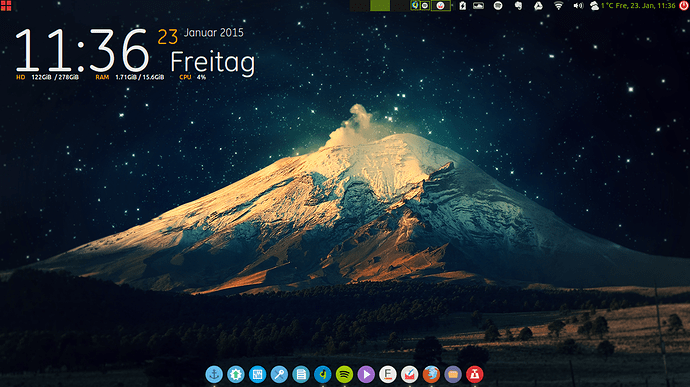The image size is (690, 387).
Task: Click the Freitag weekday text
Action: pyautogui.click(x=213, y=63)
